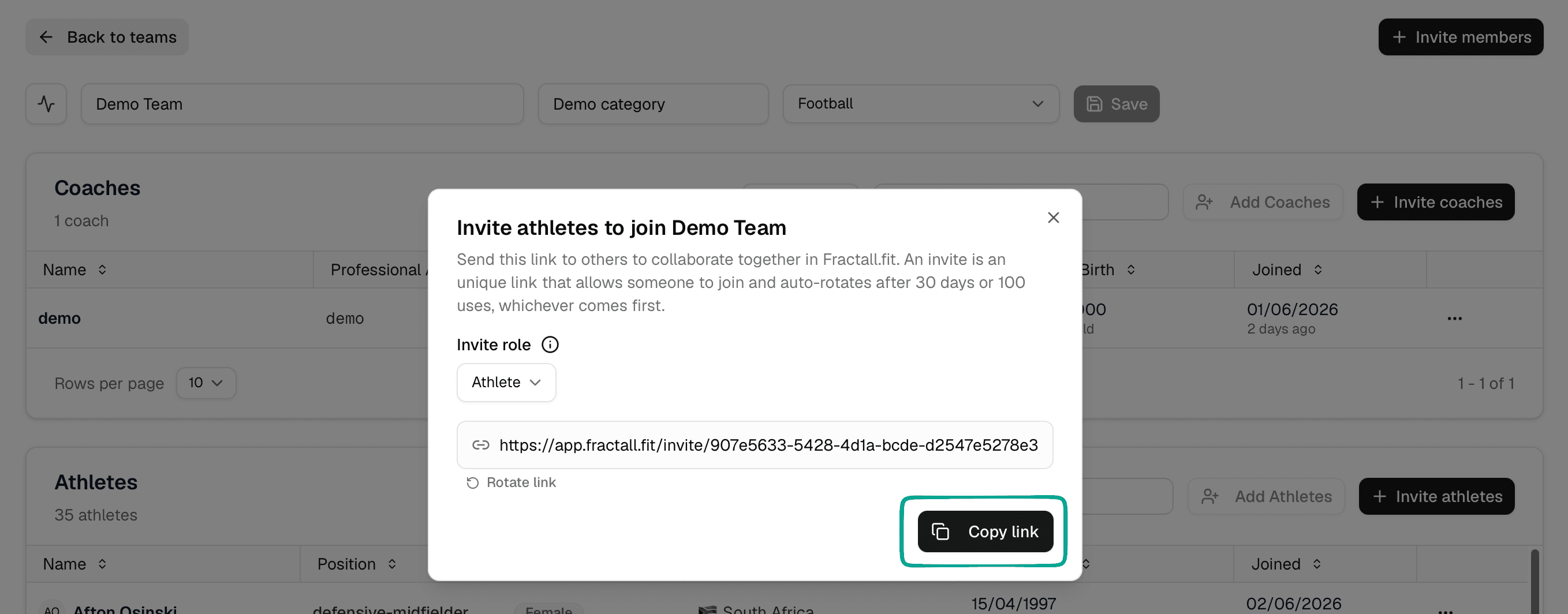
Task: Click the demo coach name
Action: 59,319
